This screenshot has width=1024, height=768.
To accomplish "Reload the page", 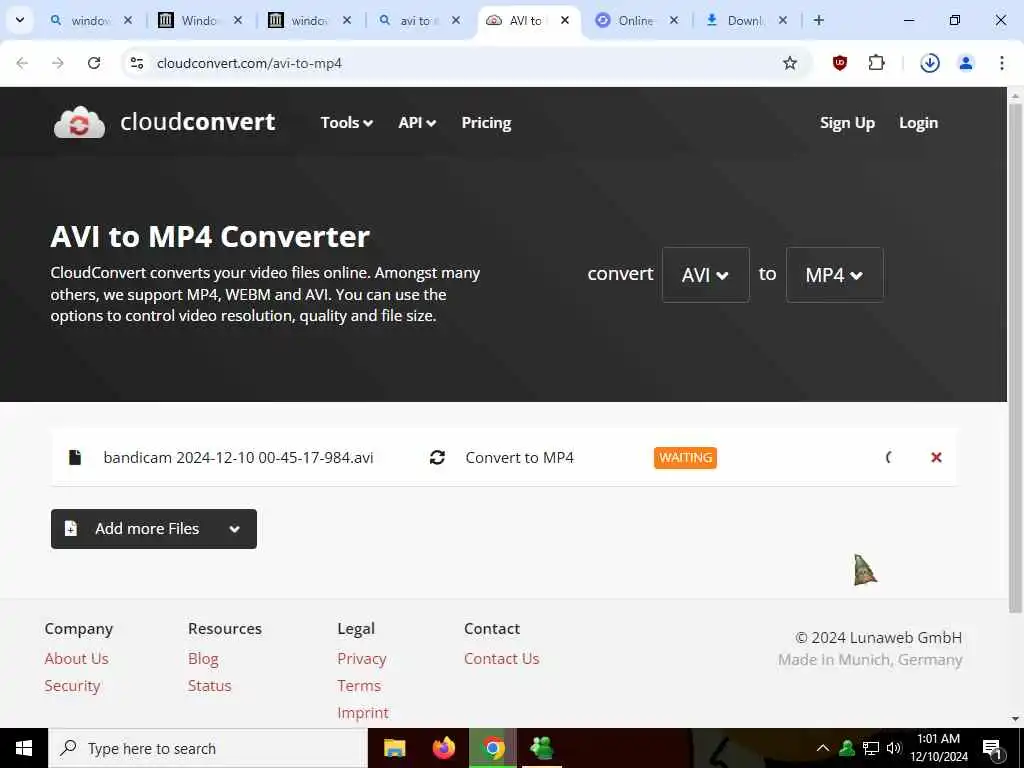I will (94, 63).
